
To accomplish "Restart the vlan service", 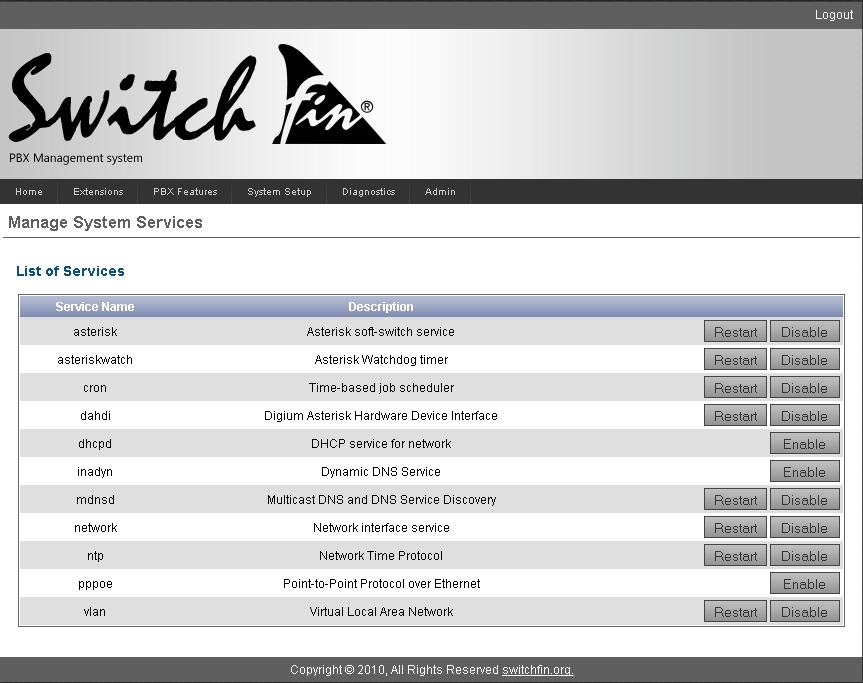I will pyautogui.click(x=735, y=613).
